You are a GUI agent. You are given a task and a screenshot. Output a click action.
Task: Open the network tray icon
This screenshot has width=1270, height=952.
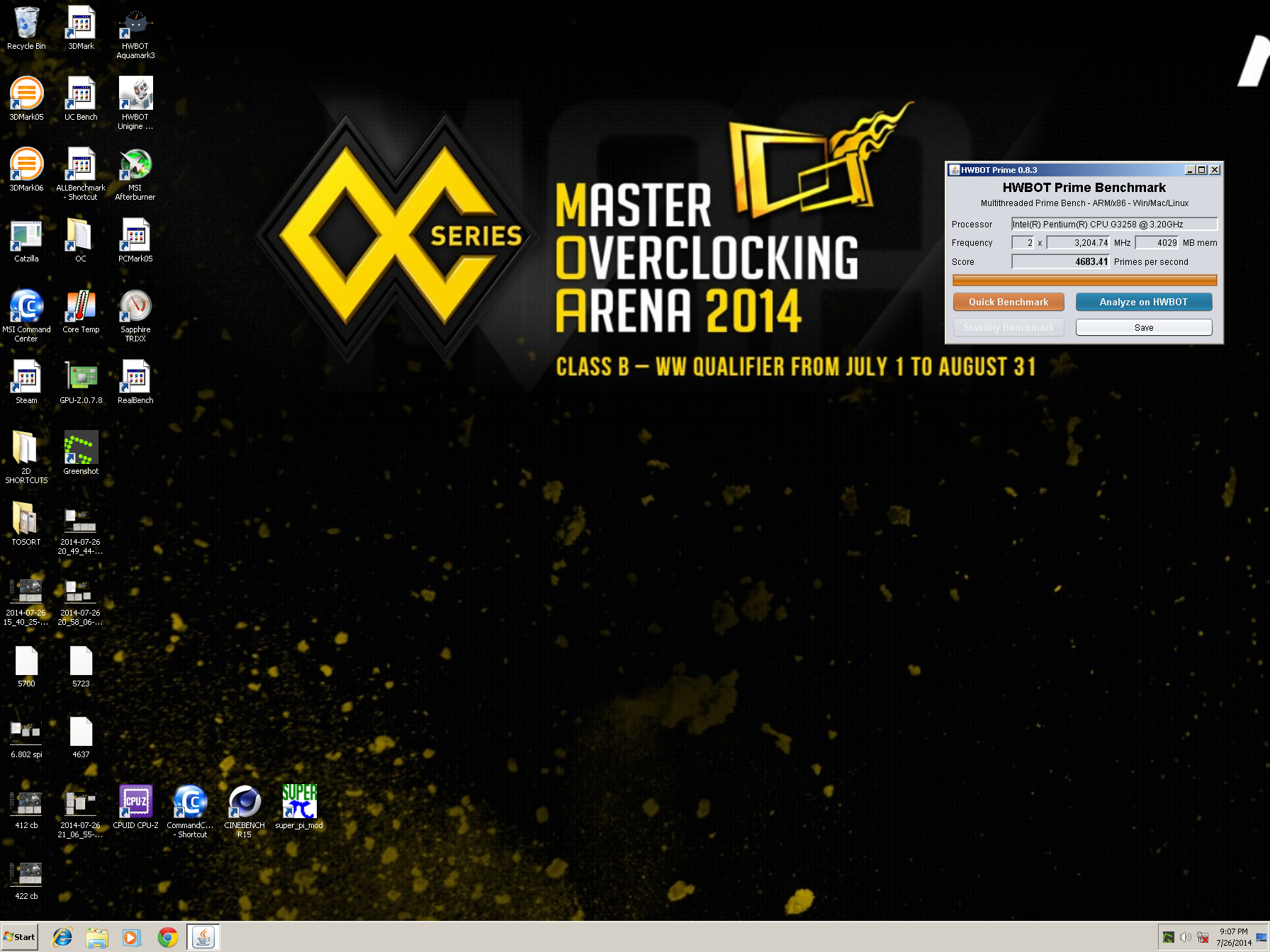[1203, 937]
